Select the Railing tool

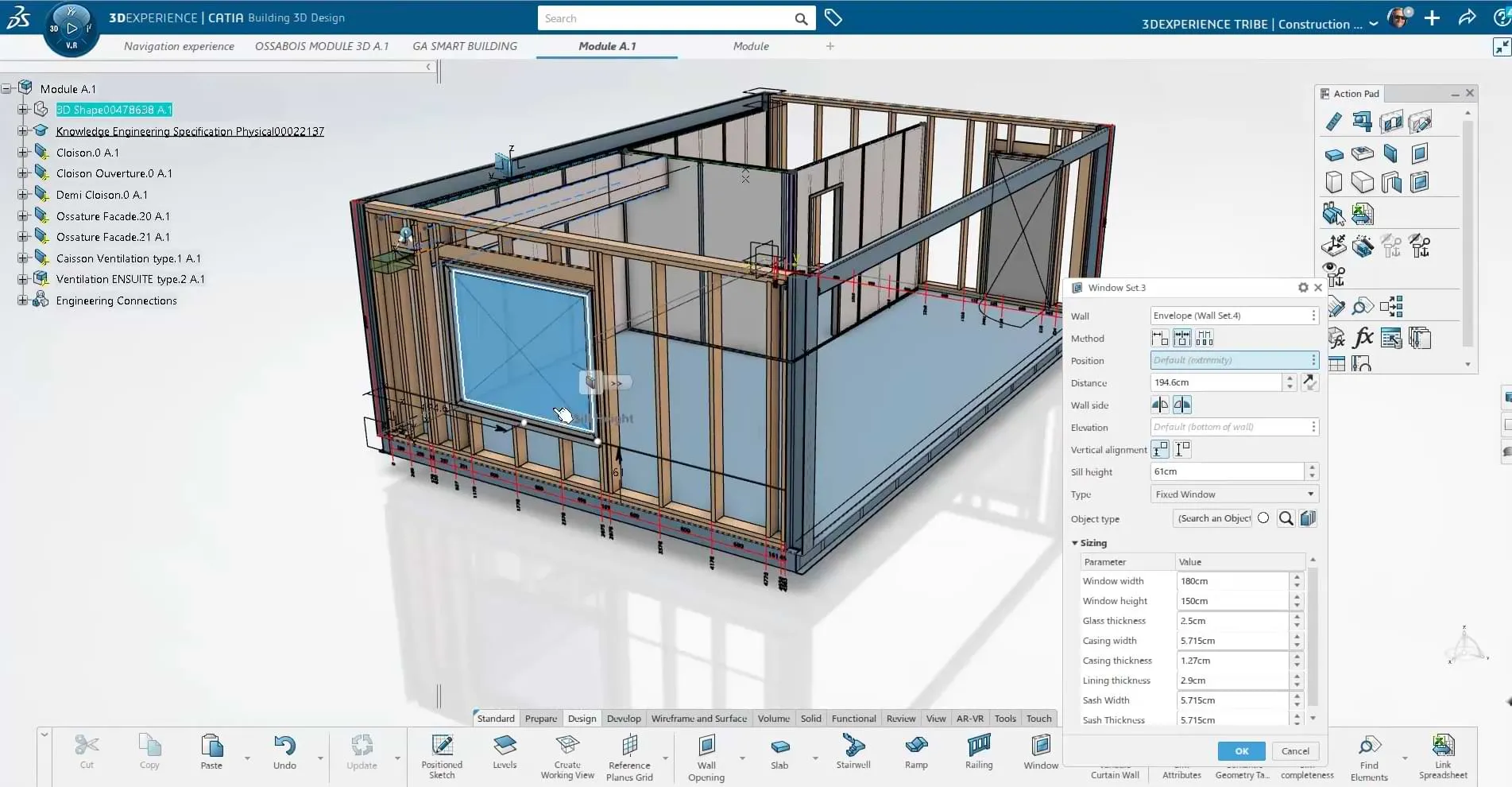pos(979,752)
